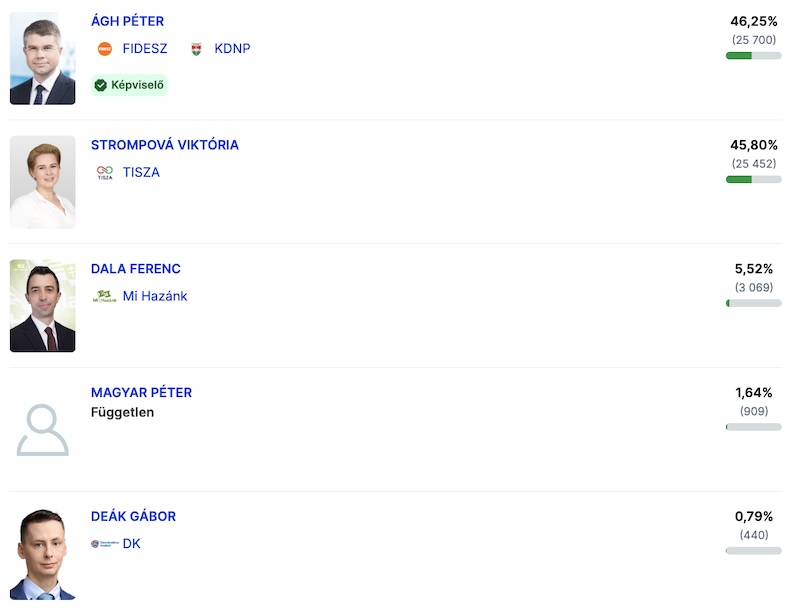Go to MAGYAR PÉTER's candidate page
800x614 pixels.
click(x=141, y=393)
